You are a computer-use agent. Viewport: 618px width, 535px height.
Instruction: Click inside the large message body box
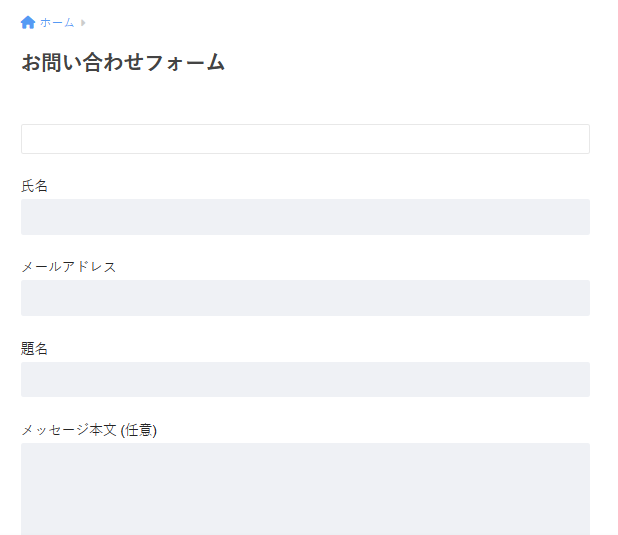(x=305, y=489)
